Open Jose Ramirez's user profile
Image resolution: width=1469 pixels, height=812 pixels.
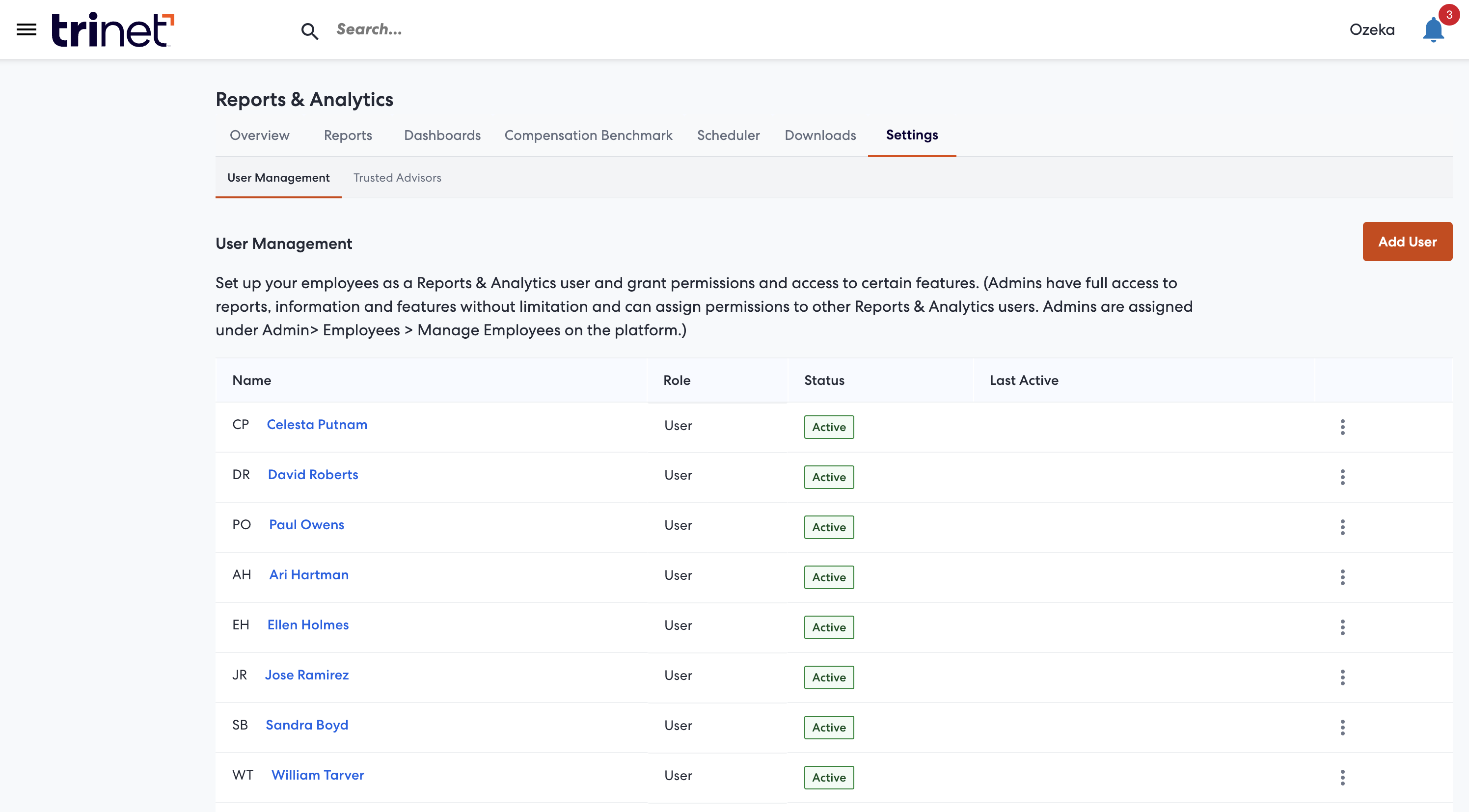(x=307, y=675)
